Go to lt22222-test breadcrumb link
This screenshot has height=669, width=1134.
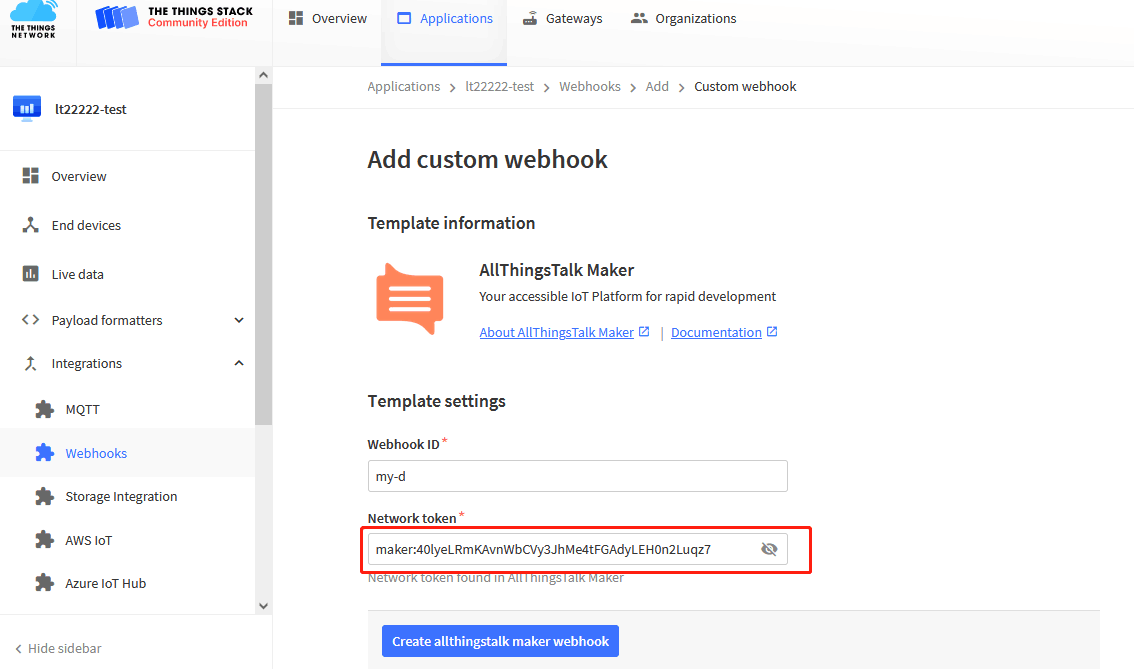[x=499, y=87]
